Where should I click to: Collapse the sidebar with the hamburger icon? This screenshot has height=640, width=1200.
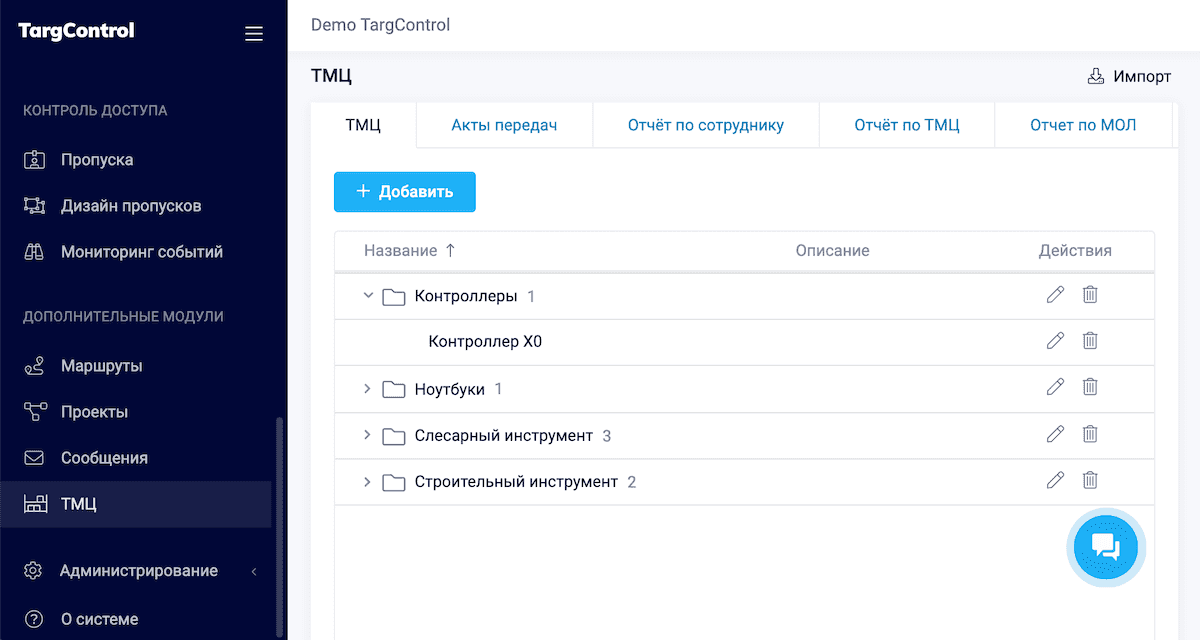tap(253, 33)
